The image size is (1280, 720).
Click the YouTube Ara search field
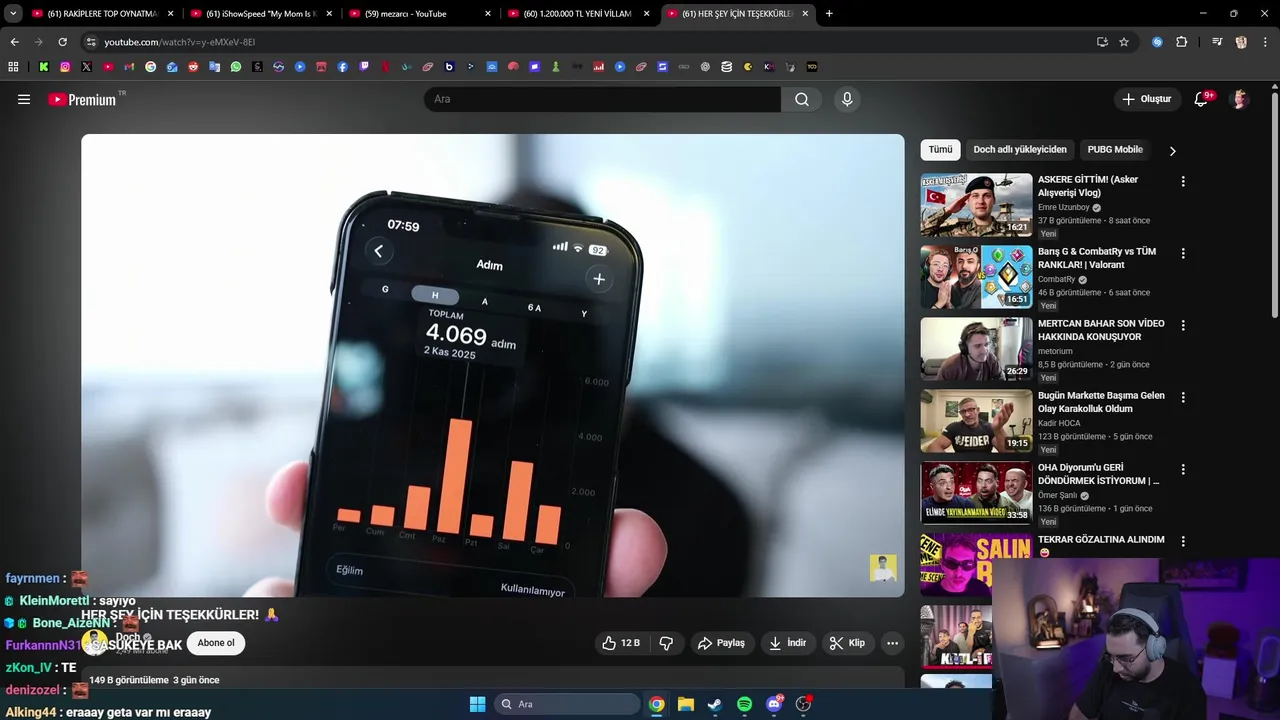(x=602, y=99)
